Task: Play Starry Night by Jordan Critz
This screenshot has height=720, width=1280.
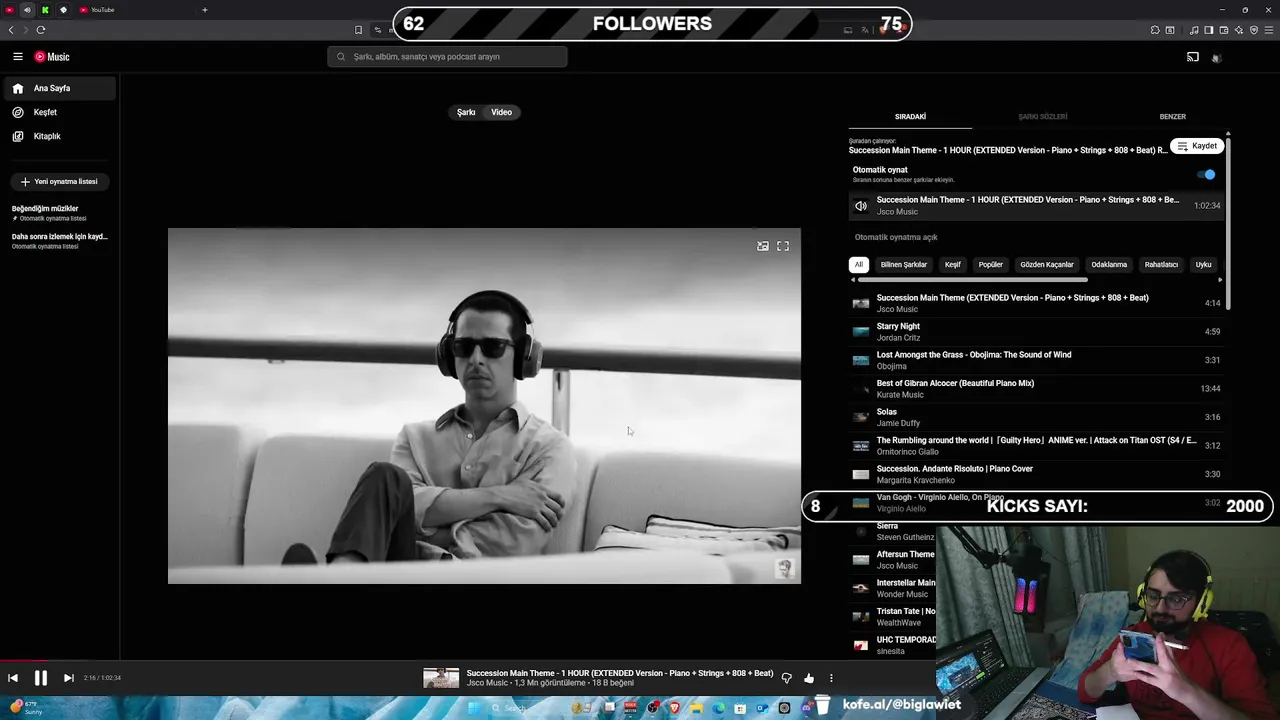Action: pos(1036,332)
